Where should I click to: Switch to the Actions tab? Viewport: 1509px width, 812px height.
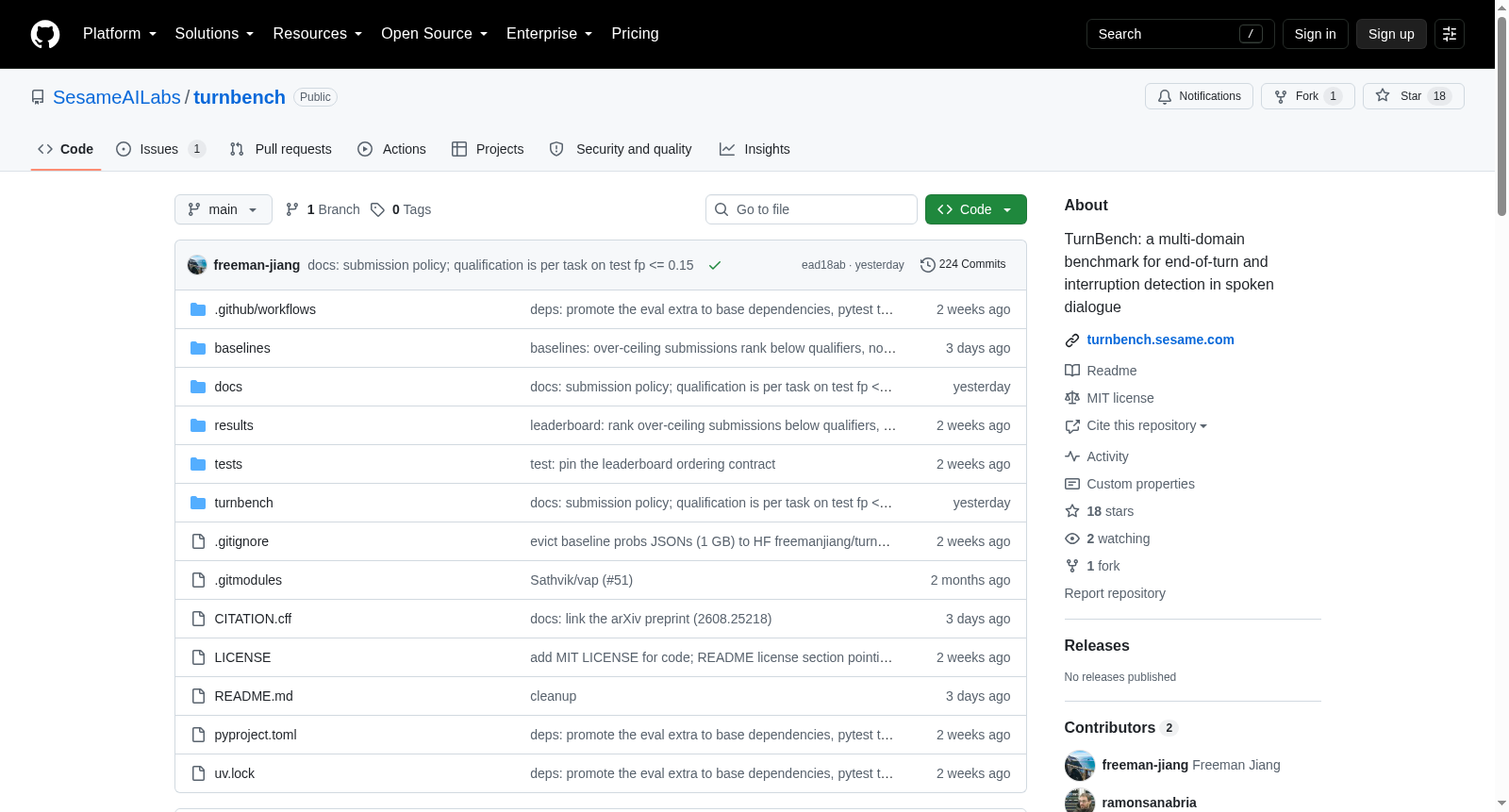(x=392, y=149)
